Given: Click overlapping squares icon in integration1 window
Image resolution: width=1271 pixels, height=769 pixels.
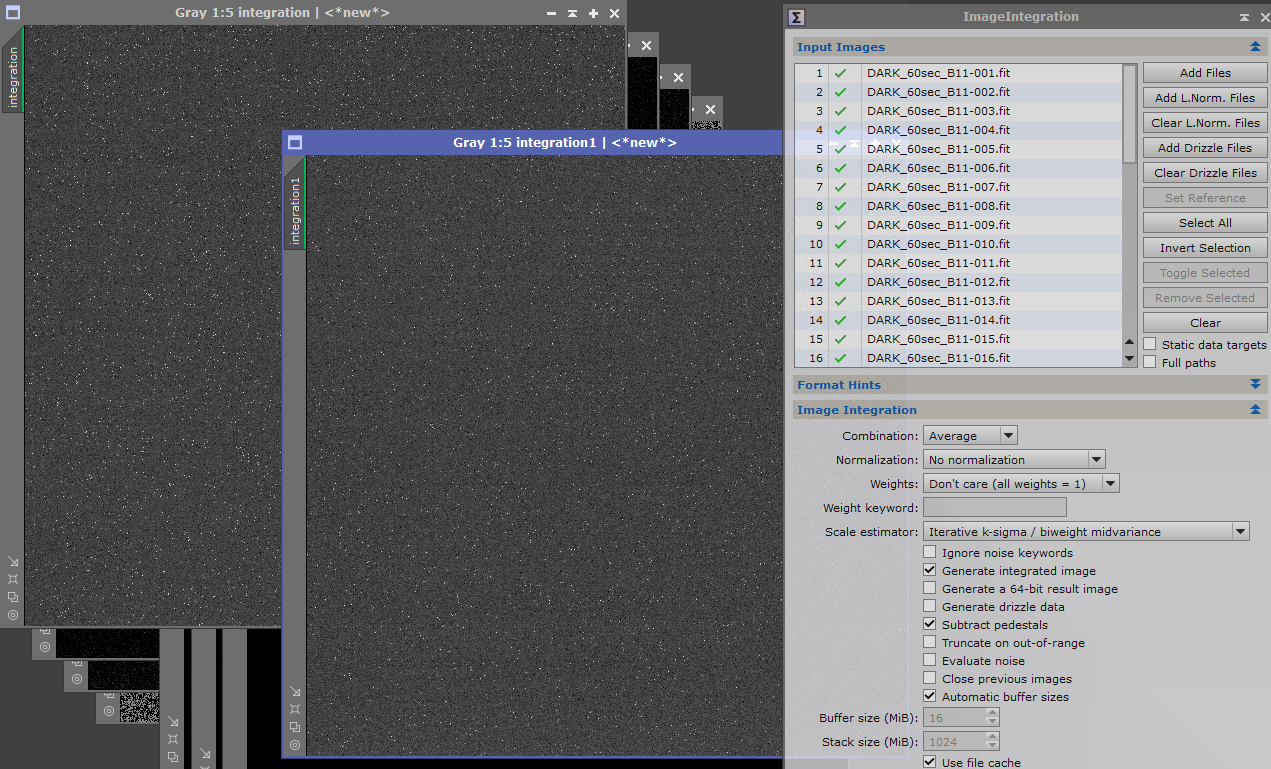Looking at the screenshot, I should coord(295,727).
